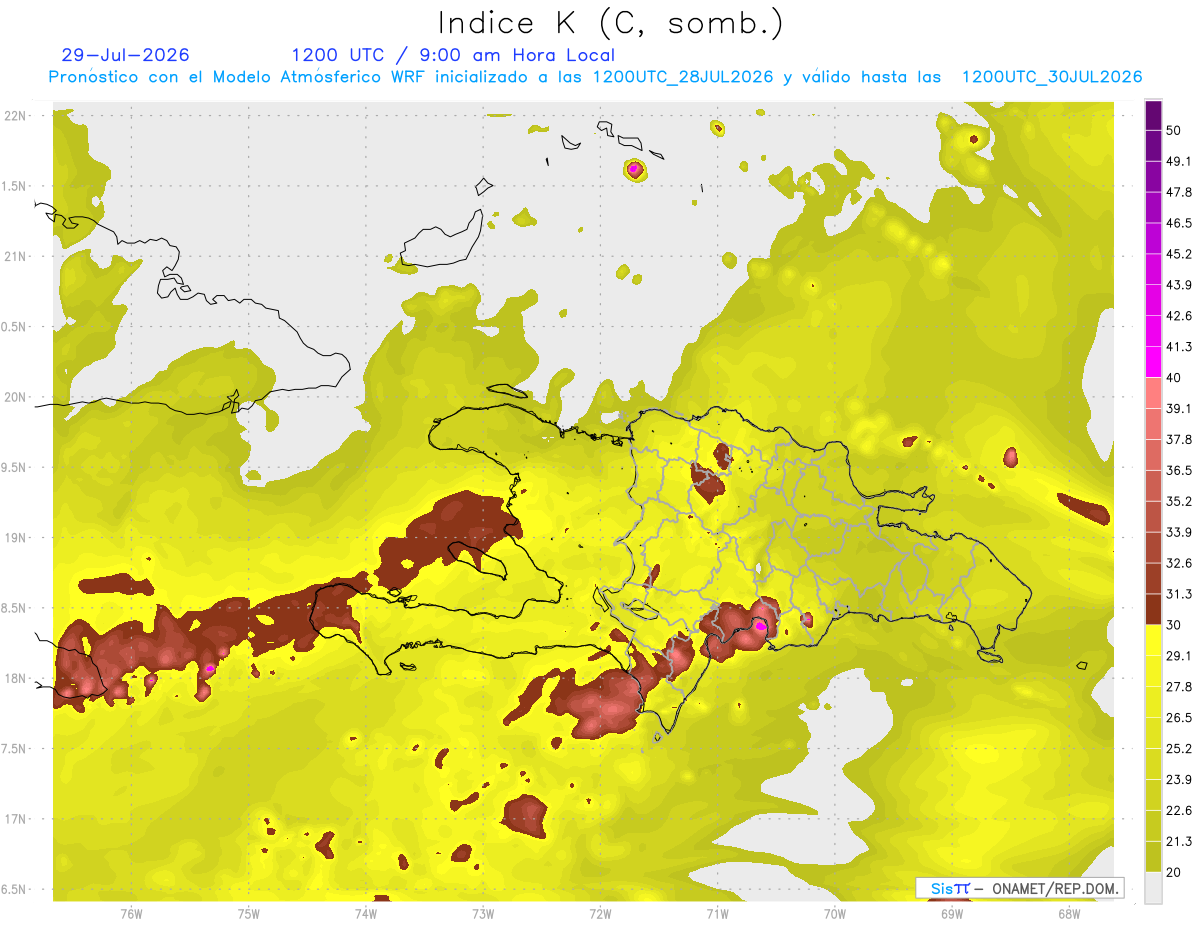Click the "18N" latitude label
The height and width of the screenshot is (927, 1200).
pyautogui.click(x=17, y=678)
